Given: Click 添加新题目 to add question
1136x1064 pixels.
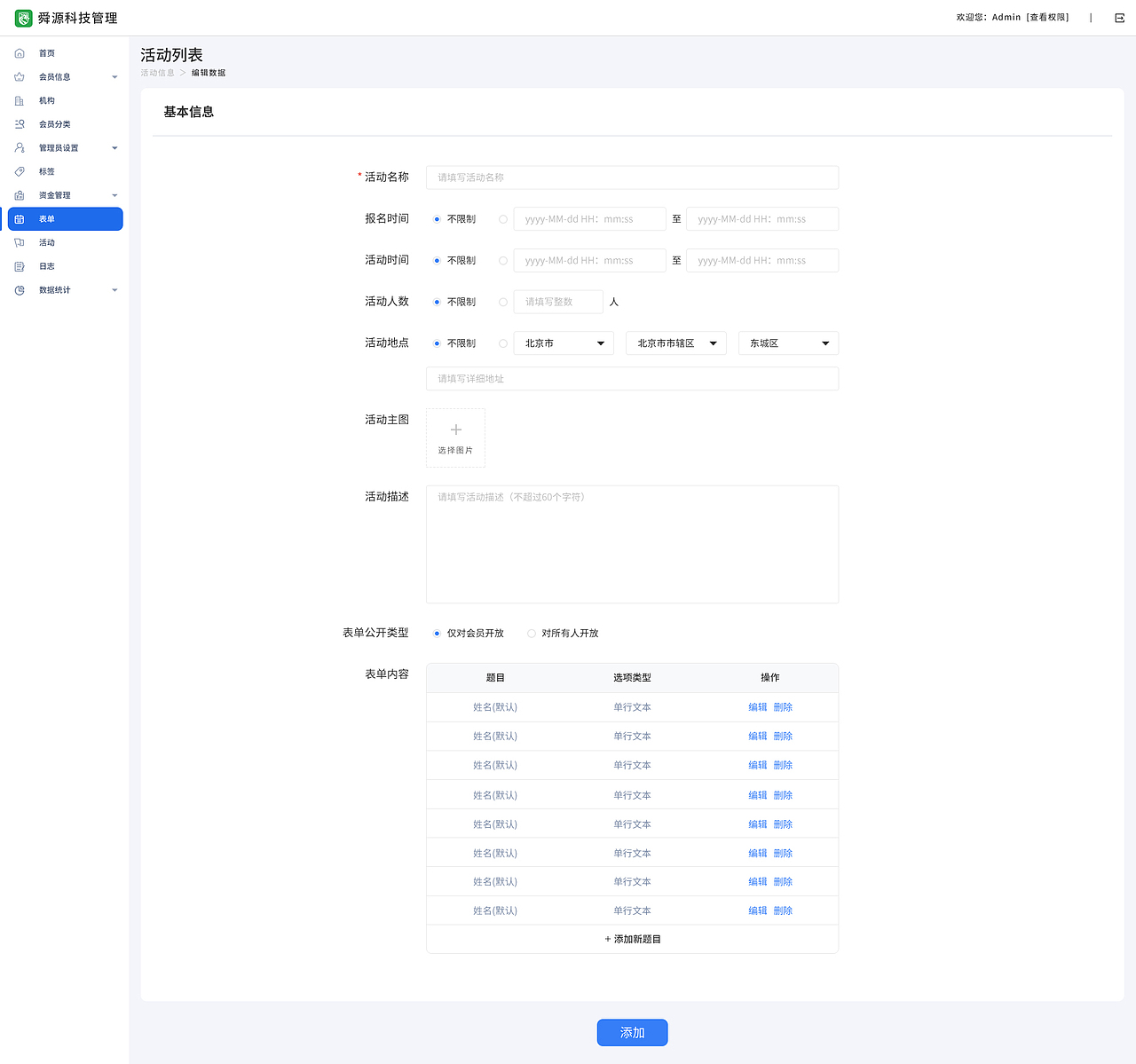Looking at the screenshot, I should (632, 939).
